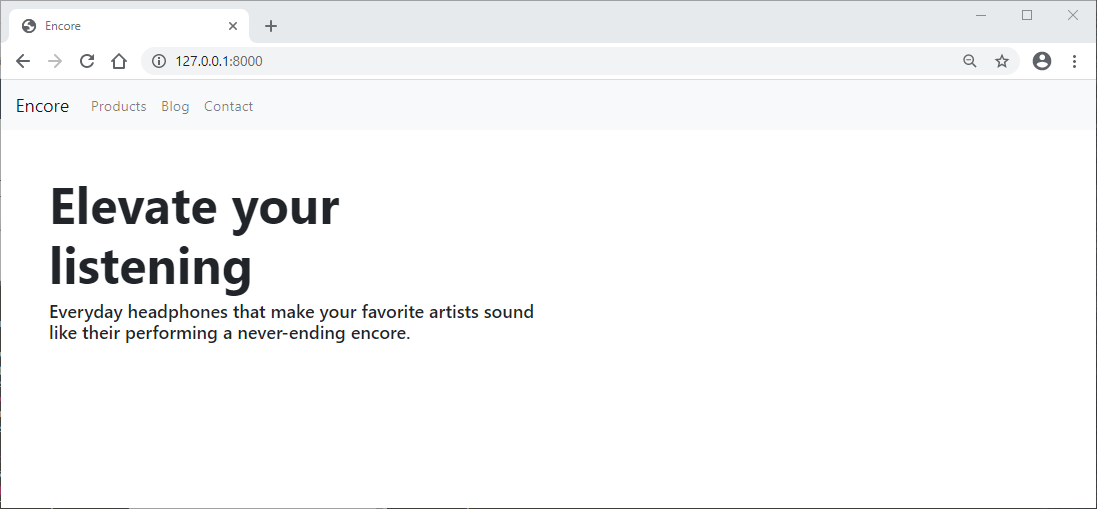Open the zoom magnifier icon

click(x=970, y=61)
